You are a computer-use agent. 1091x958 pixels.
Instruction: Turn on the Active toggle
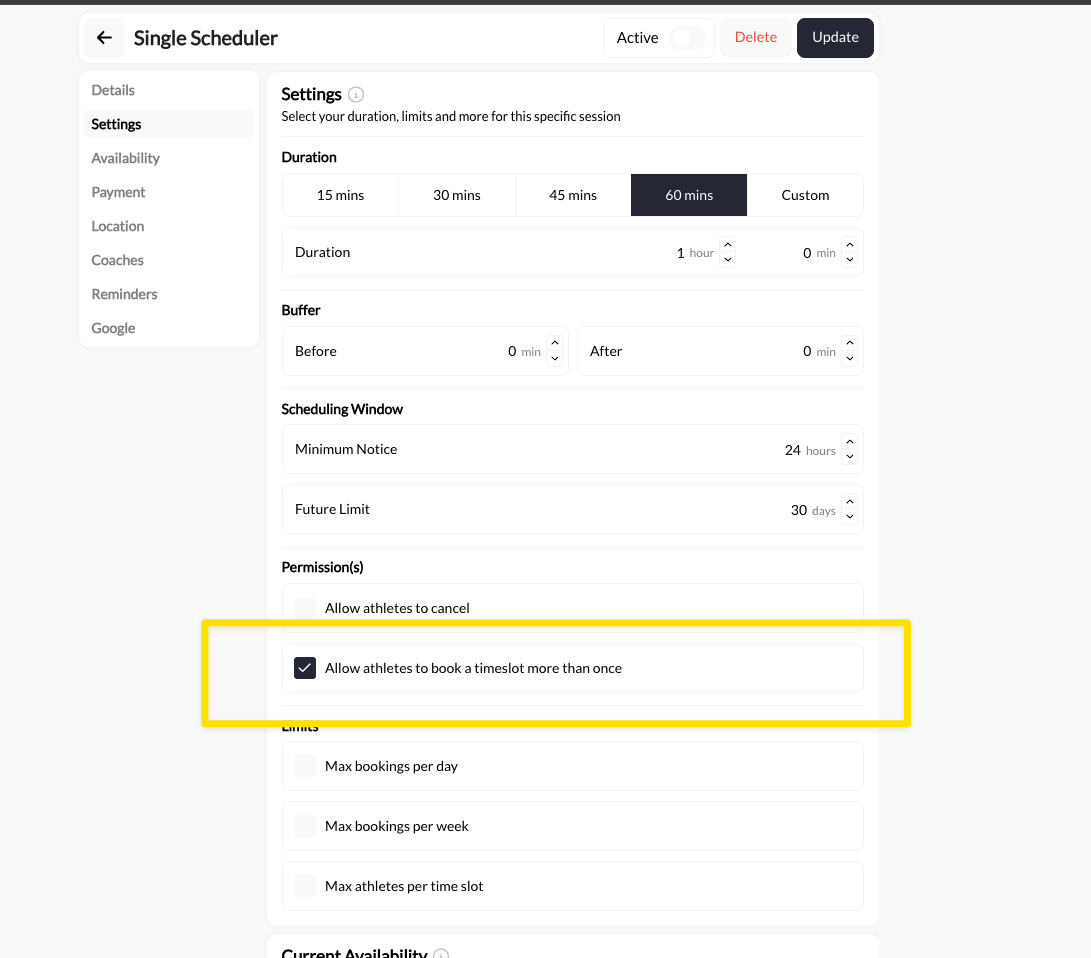click(x=685, y=36)
